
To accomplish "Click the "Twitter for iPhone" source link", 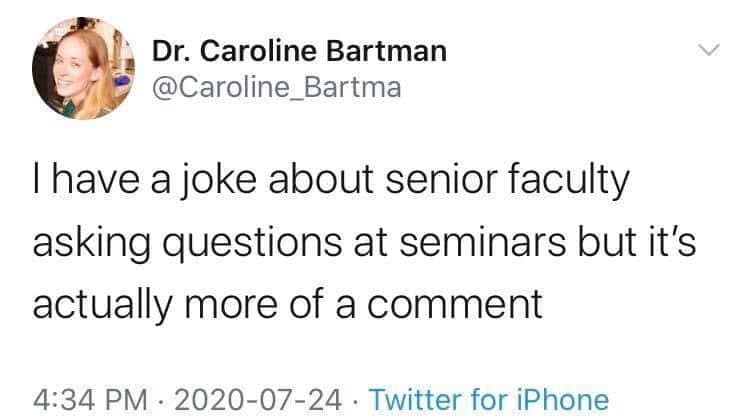I will (489, 399).
